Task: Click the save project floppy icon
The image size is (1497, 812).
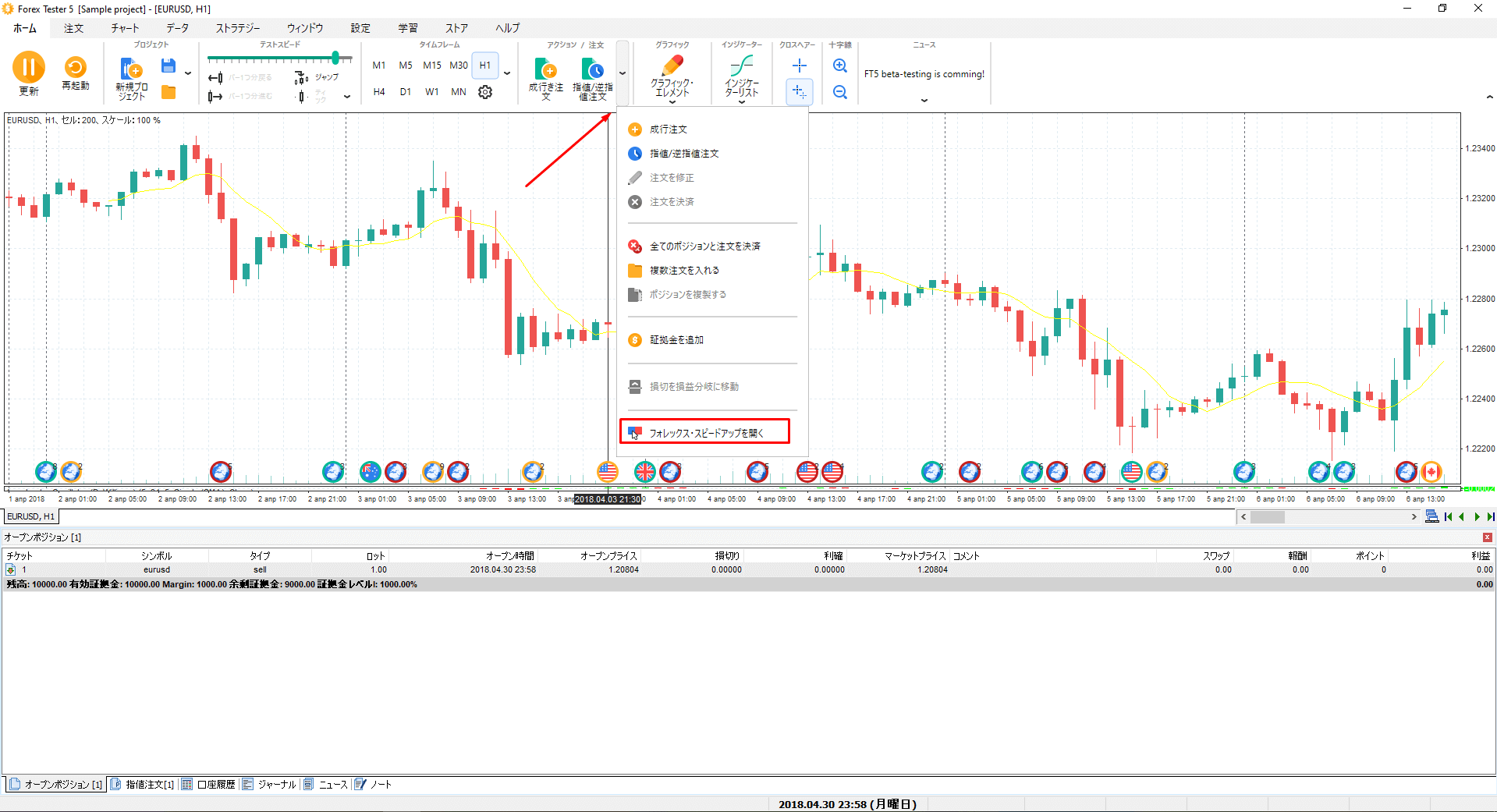Action: click(x=169, y=66)
